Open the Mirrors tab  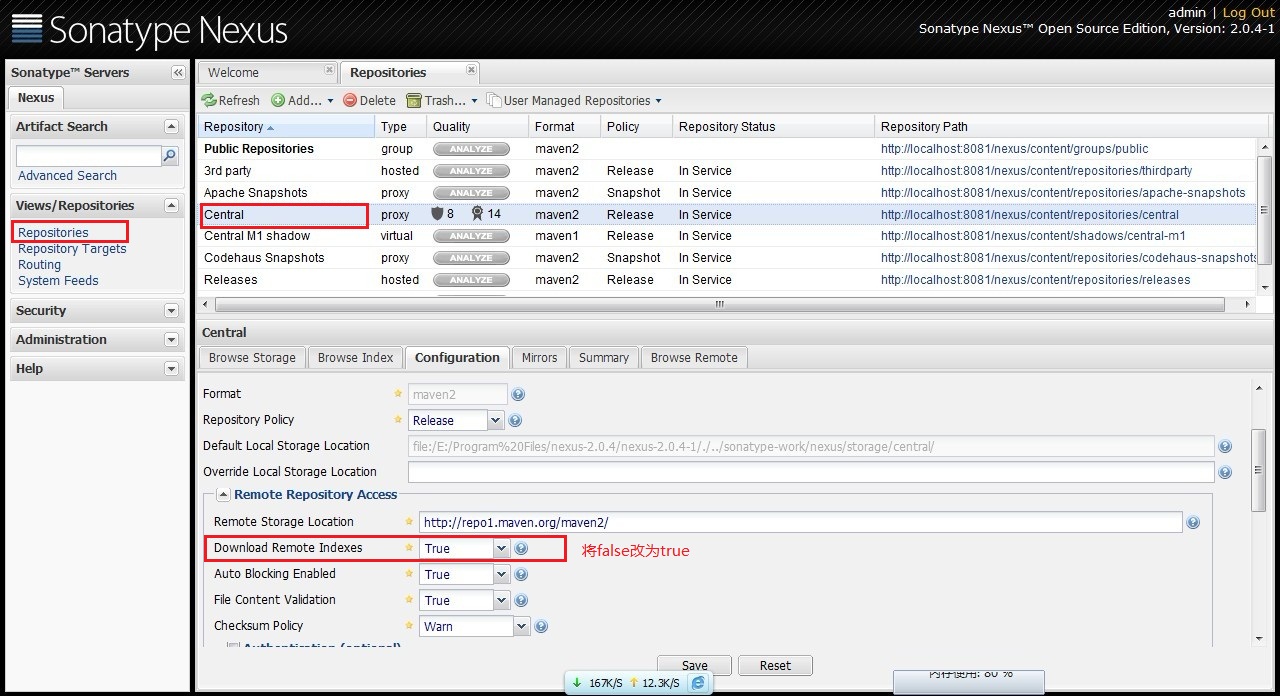click(x=539, y=358)
